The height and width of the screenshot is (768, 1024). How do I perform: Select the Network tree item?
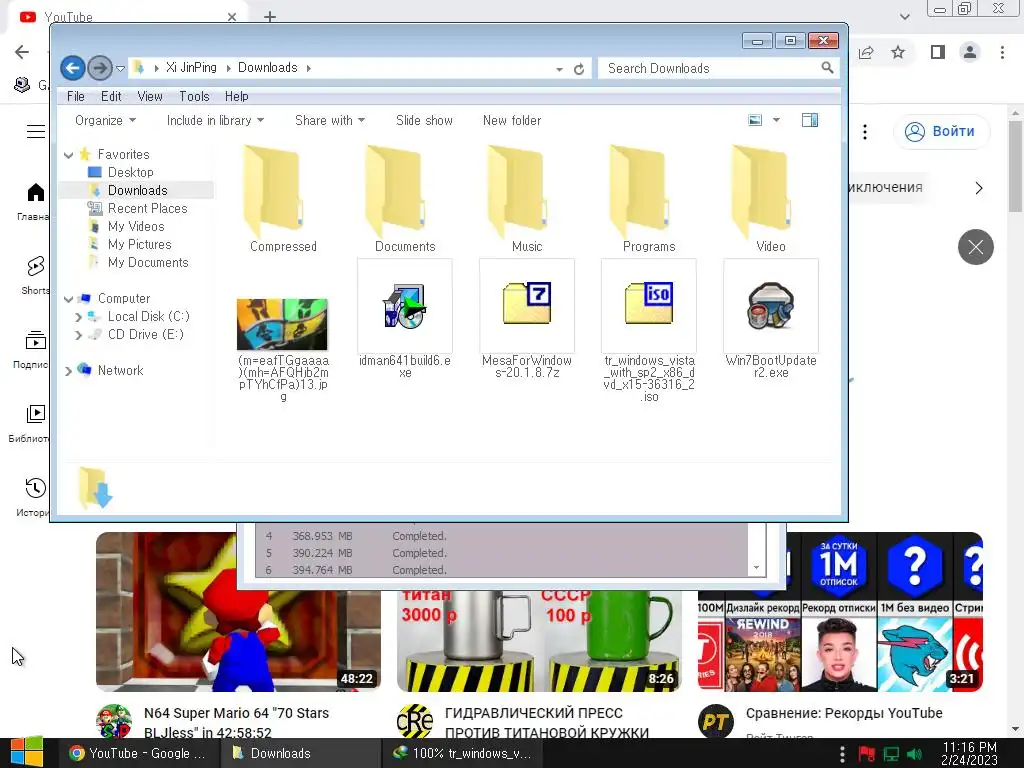coord(120,370)
